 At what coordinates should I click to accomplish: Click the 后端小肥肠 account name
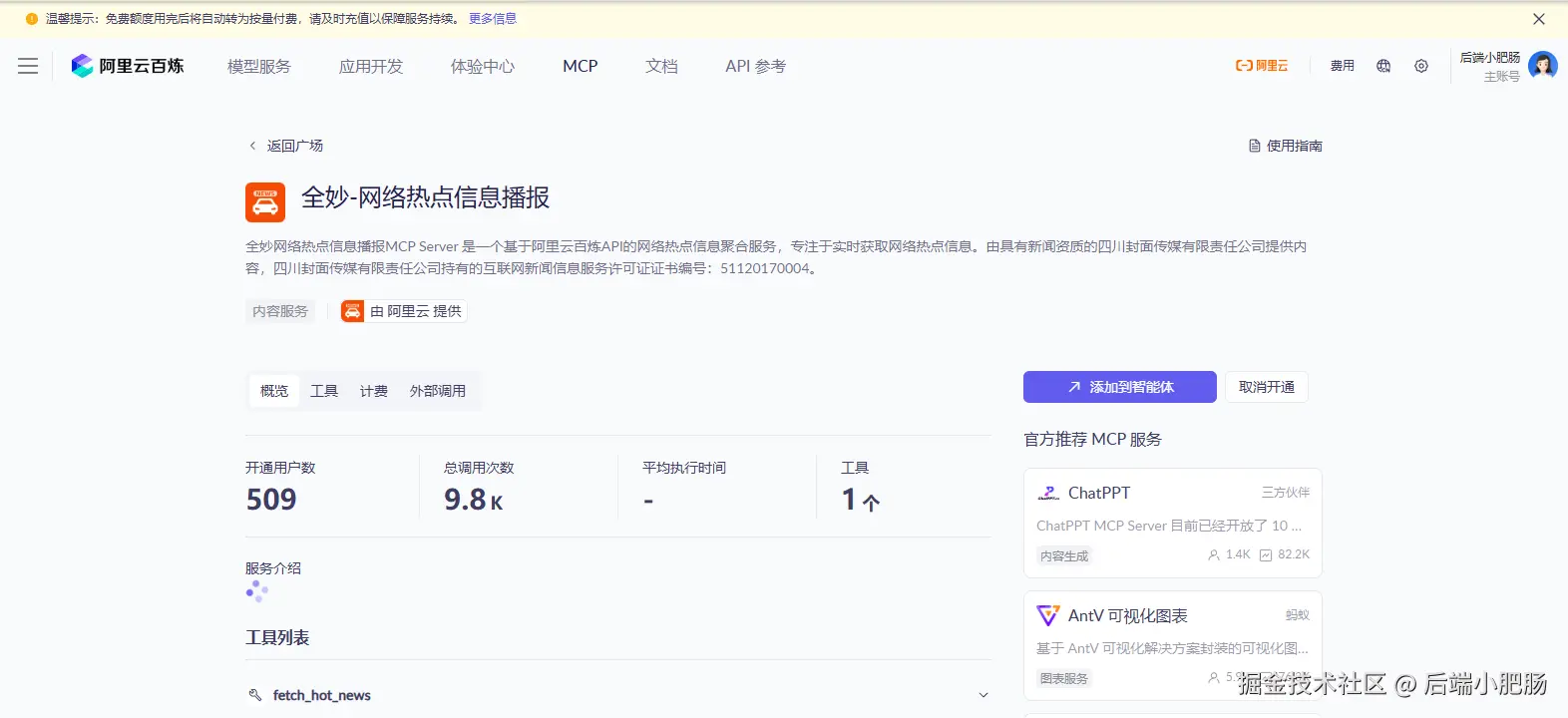pos(1490,58)
